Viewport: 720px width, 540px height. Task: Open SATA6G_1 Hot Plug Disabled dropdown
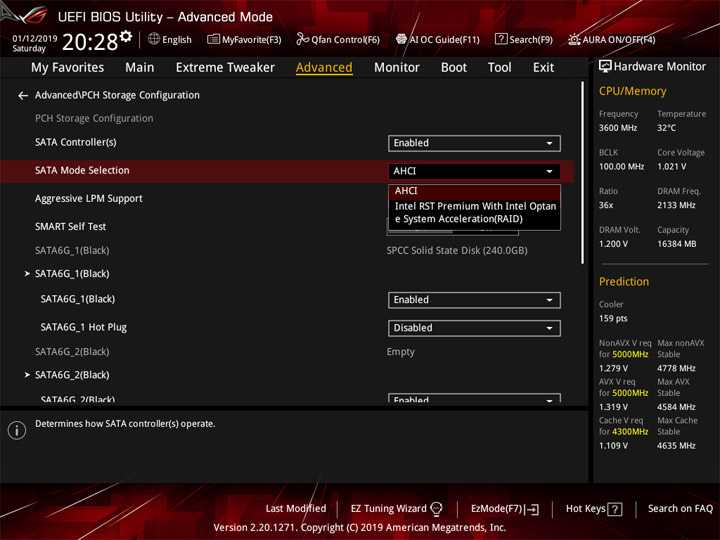(x=474, y=328)
